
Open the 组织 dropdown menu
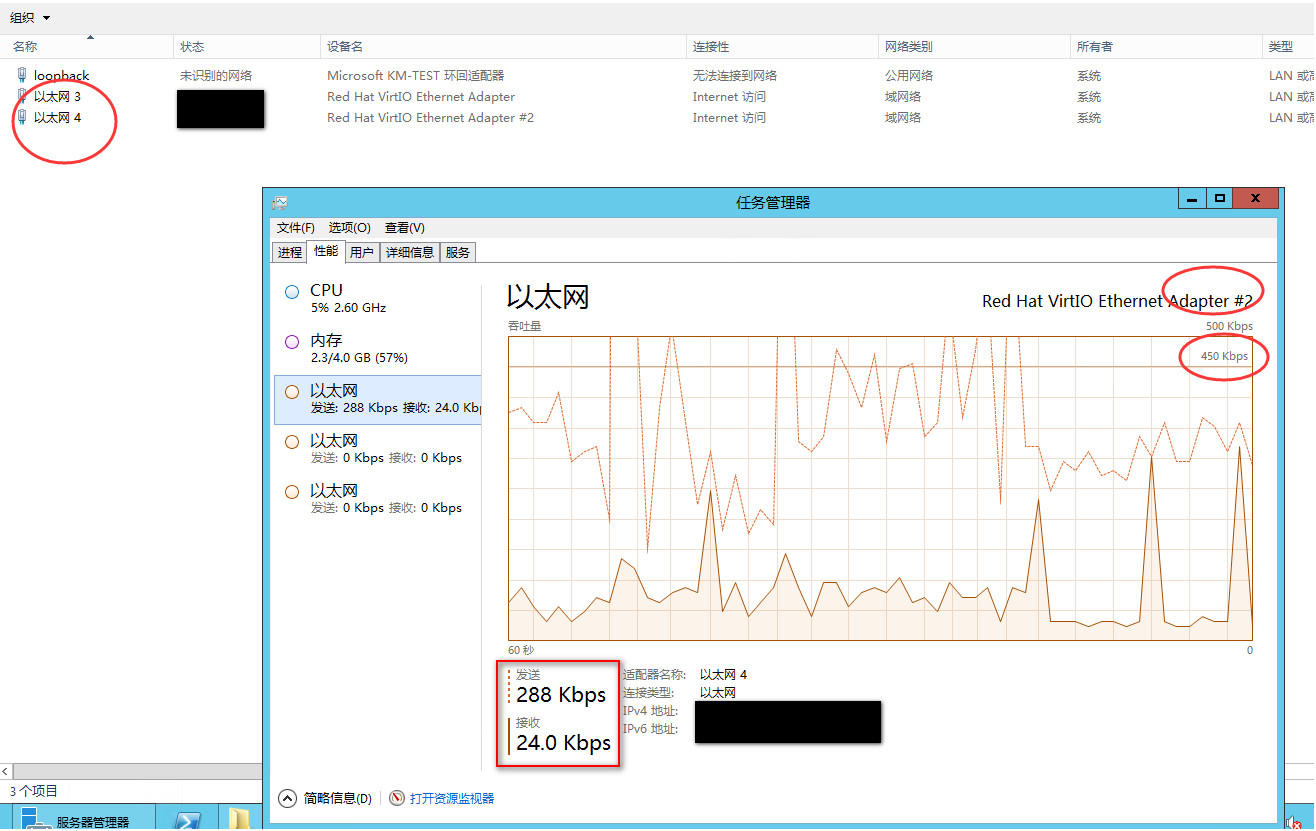click(x=30, y=18)
